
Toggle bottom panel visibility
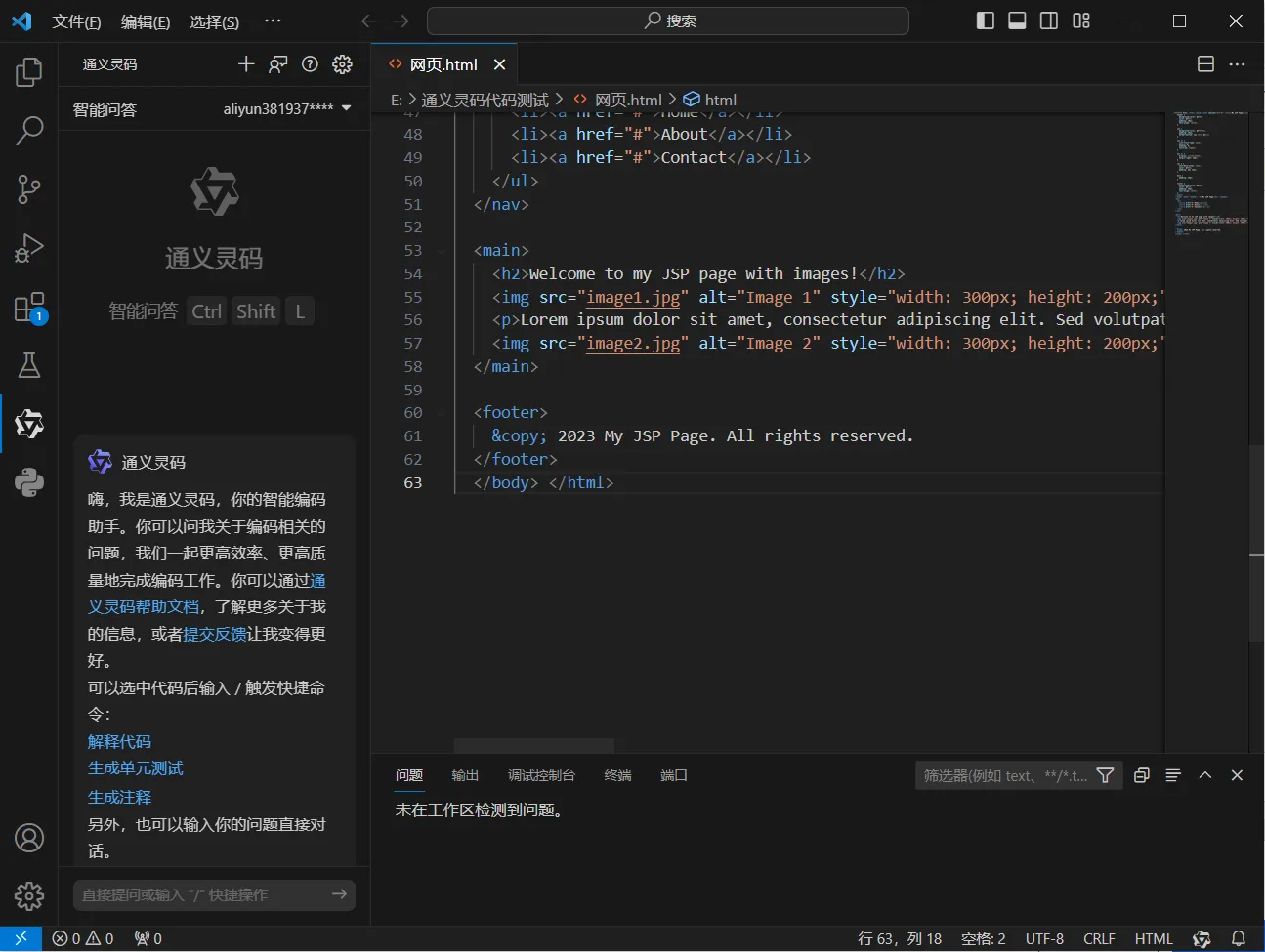(1017, 21)
